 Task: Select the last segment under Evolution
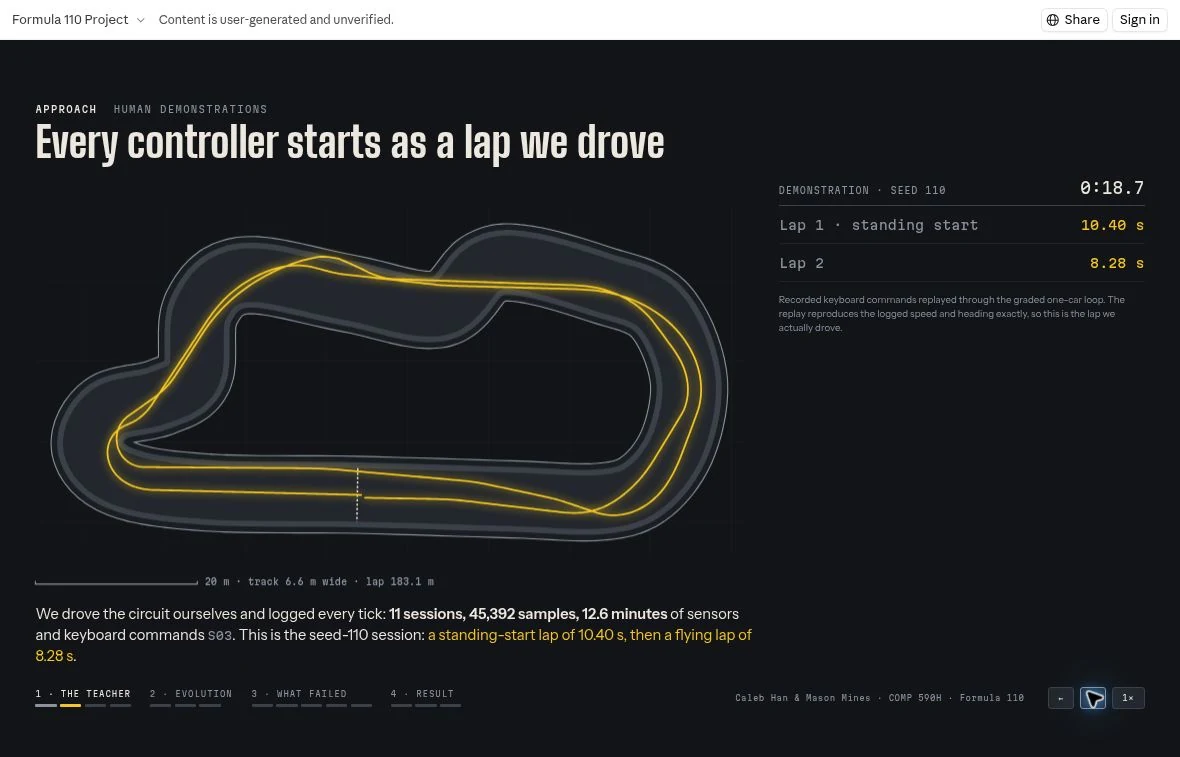coord(210,705)
